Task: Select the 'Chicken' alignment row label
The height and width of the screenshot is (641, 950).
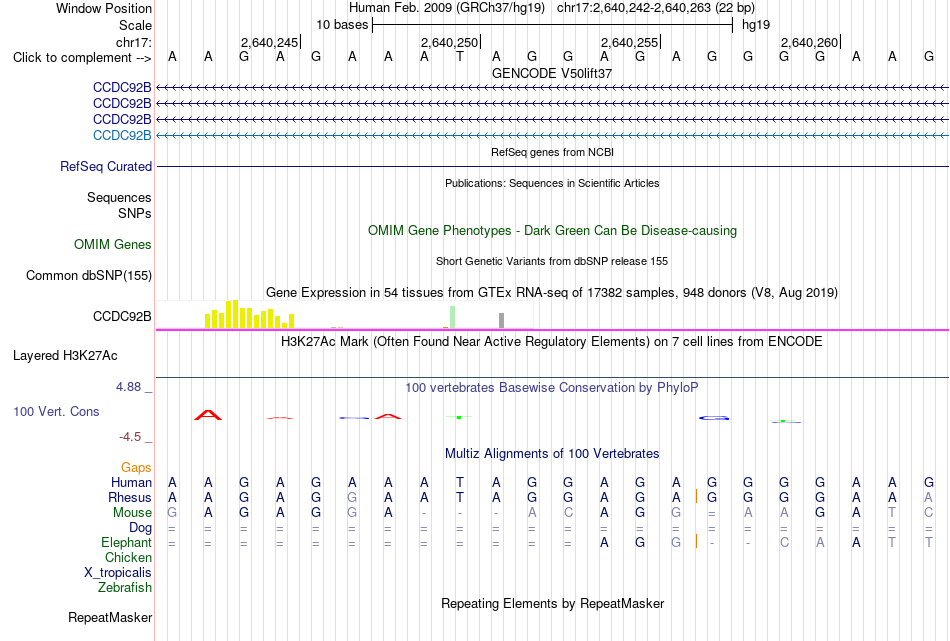Action: [x=128, y=557]
